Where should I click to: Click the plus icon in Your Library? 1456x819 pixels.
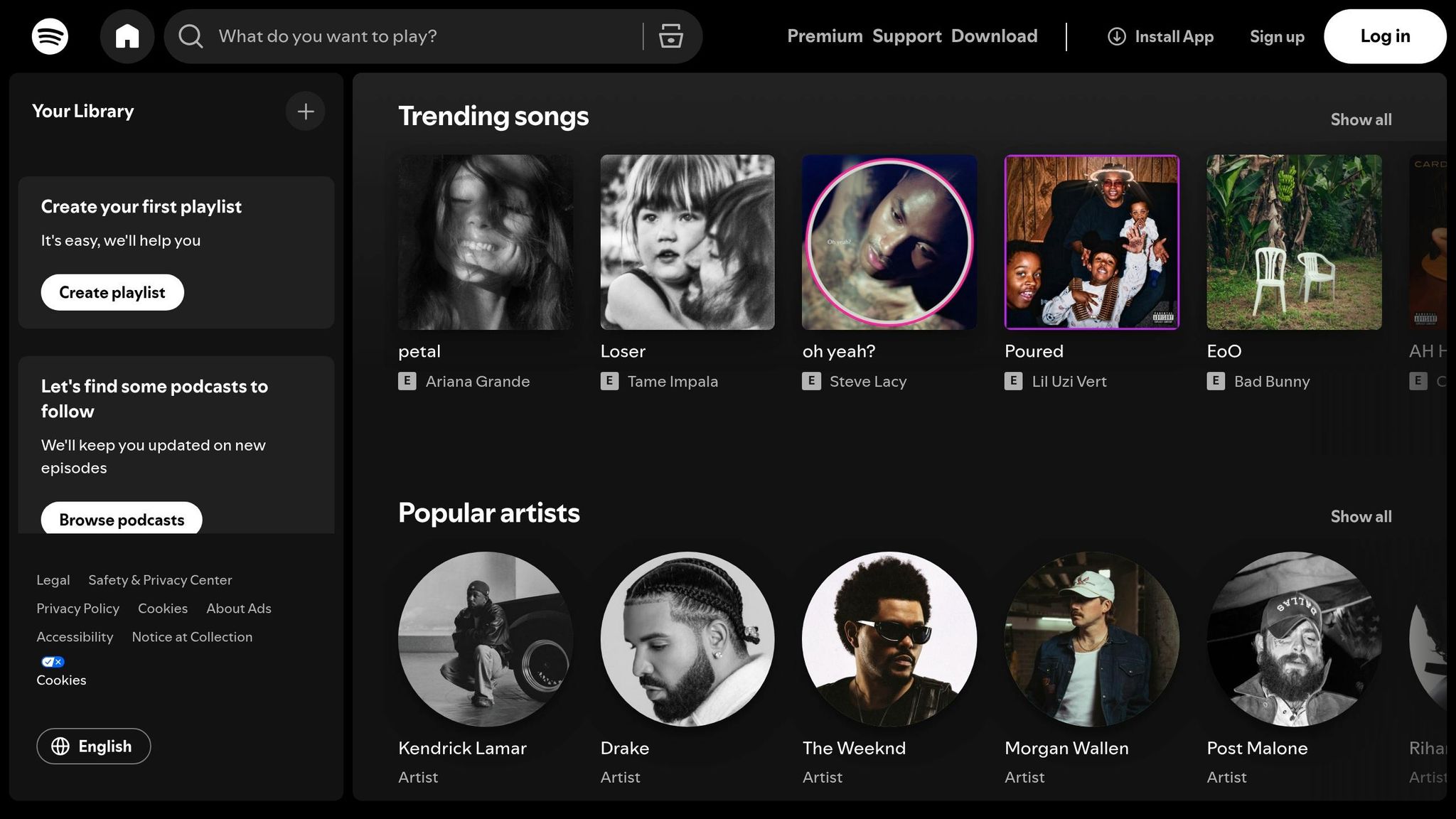point(306,111)
